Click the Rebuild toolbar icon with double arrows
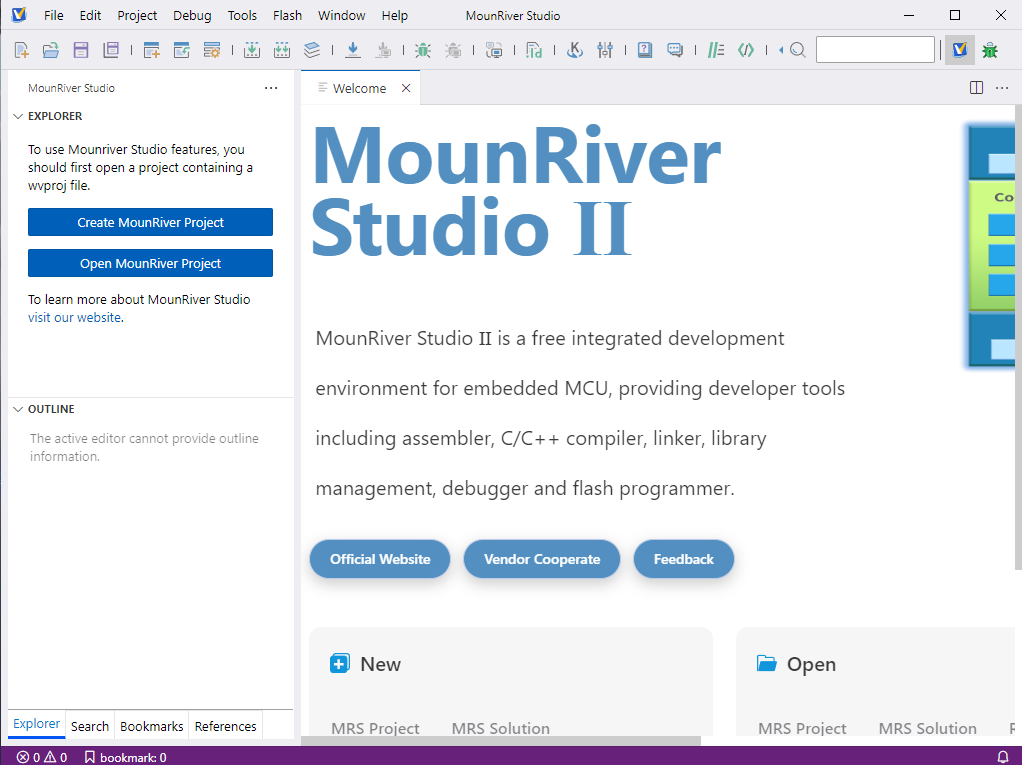 pyautogui.click(x=282, y=50)
